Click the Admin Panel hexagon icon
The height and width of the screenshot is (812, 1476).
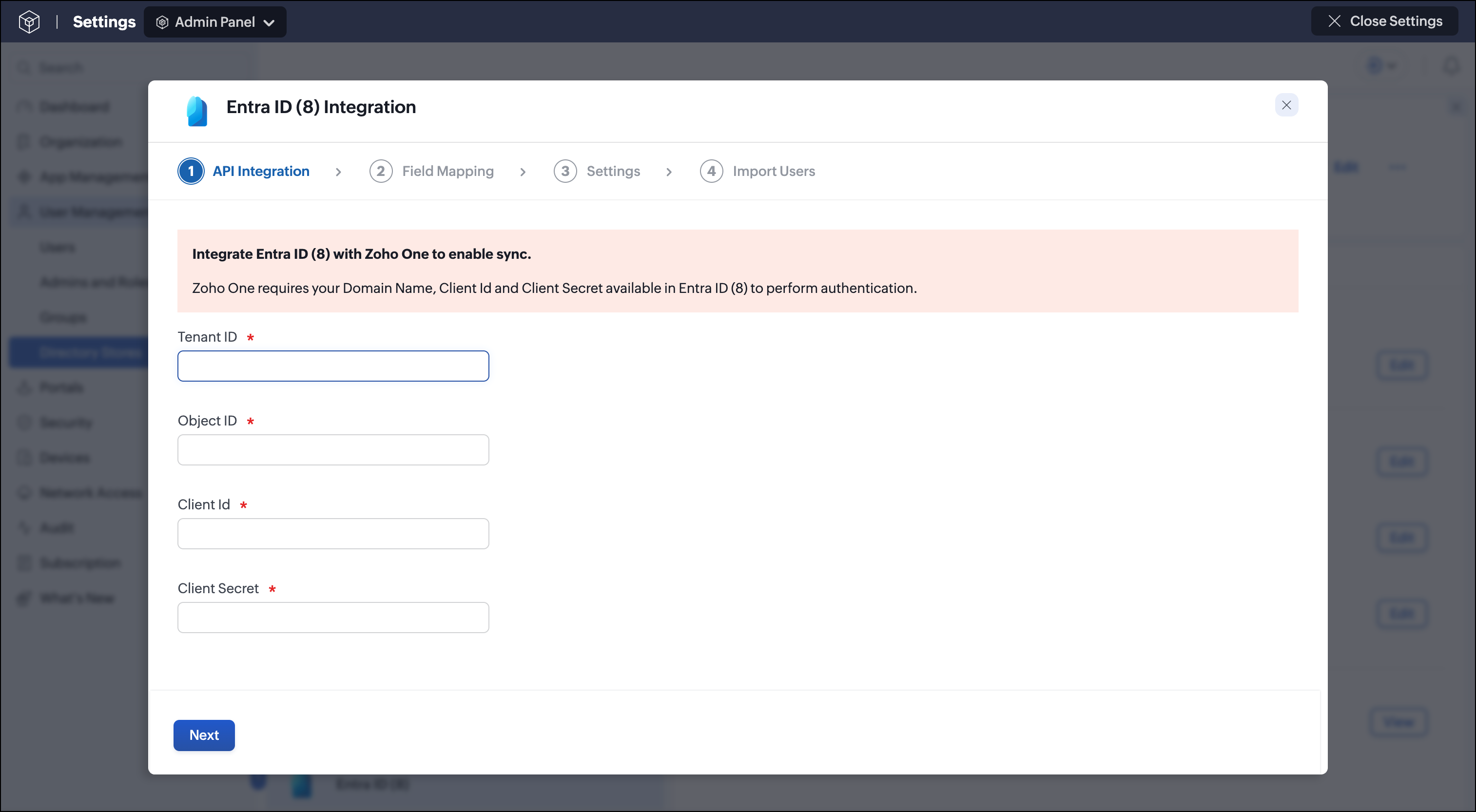pos(162,22)
